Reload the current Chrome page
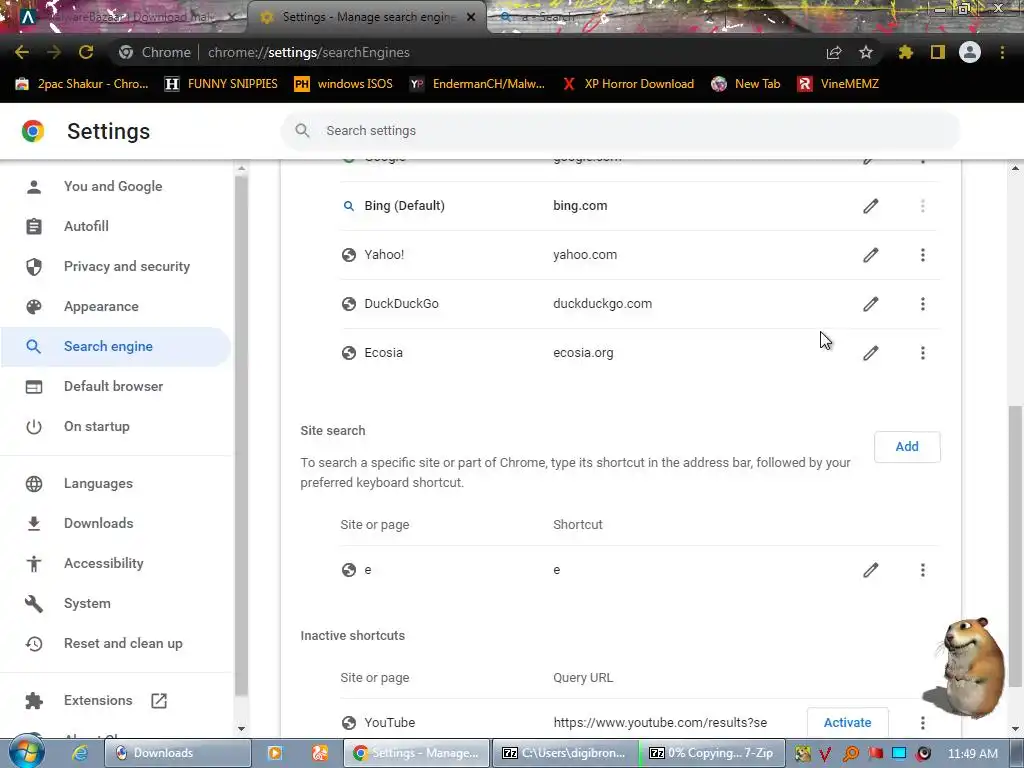Image resolution: width=1024 pixels, height=768 pixels. (x=86, y=52)
